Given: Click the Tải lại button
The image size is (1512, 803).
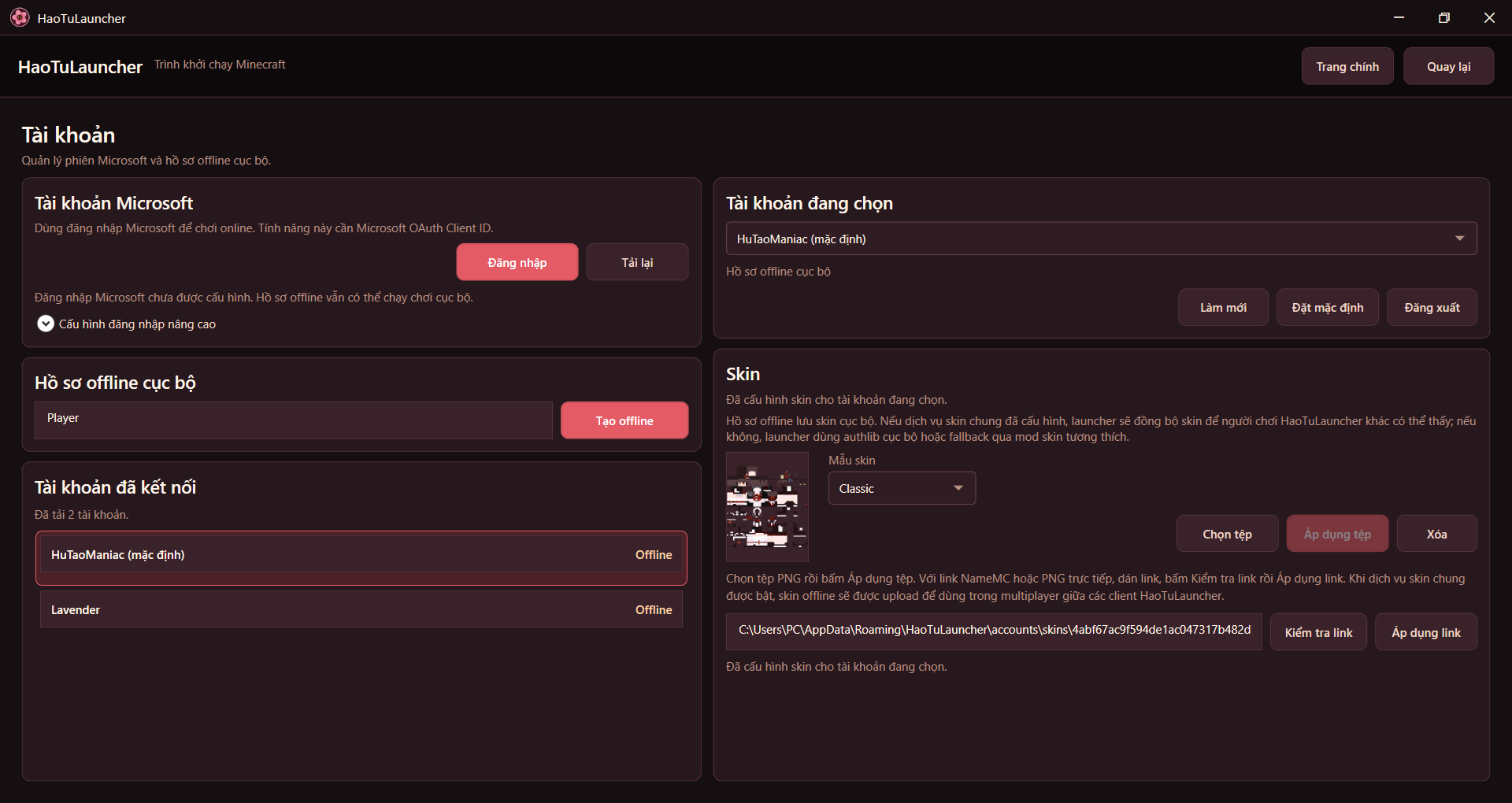Looking at the screenshot, I should (x=637, y=262).
